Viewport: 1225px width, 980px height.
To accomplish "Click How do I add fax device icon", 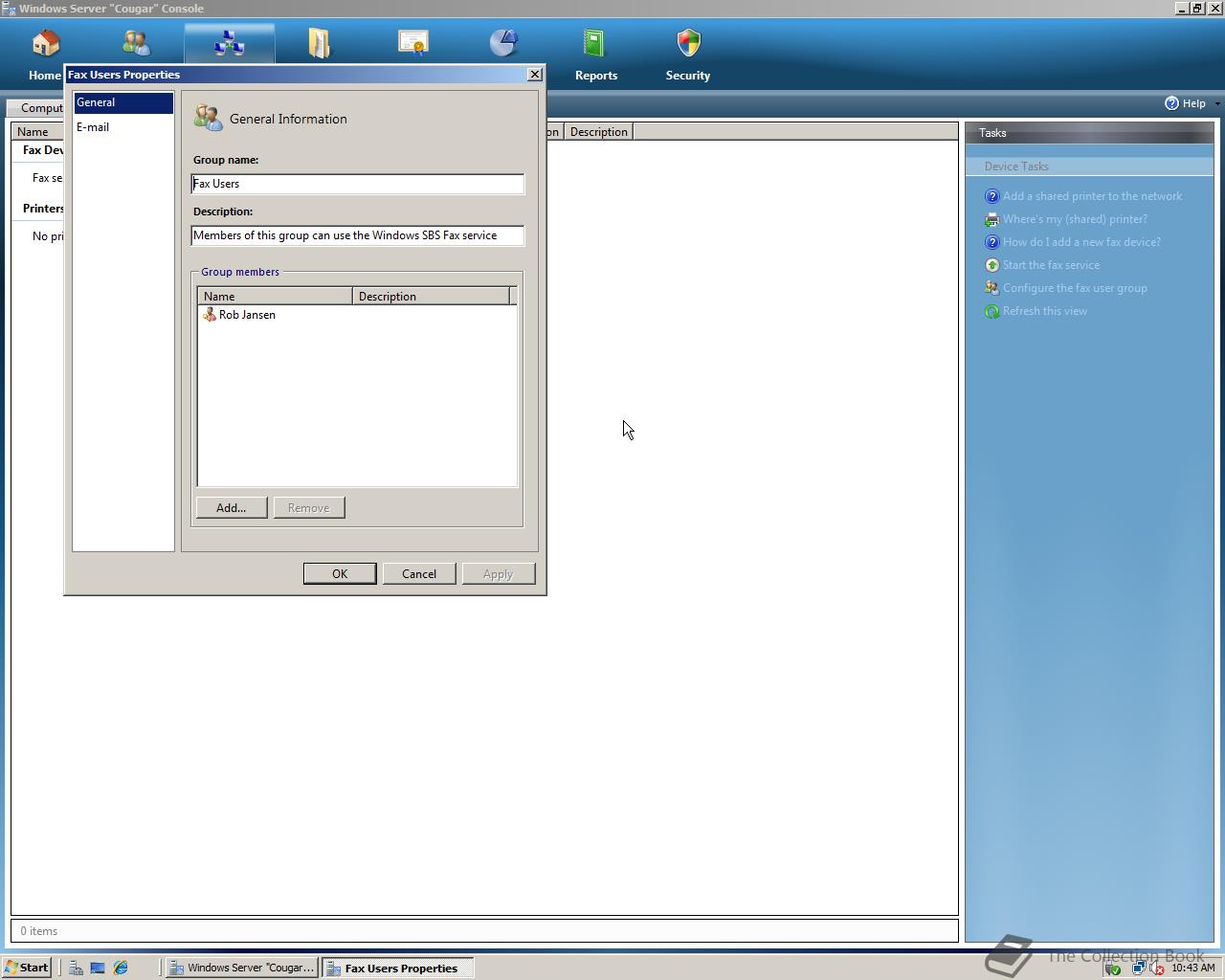I will point(992,242).
